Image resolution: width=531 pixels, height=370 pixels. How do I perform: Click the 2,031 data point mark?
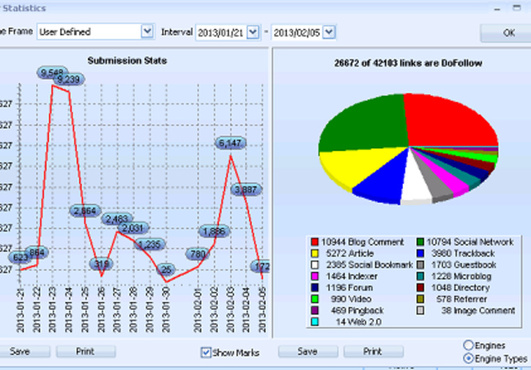click(133, 228)
